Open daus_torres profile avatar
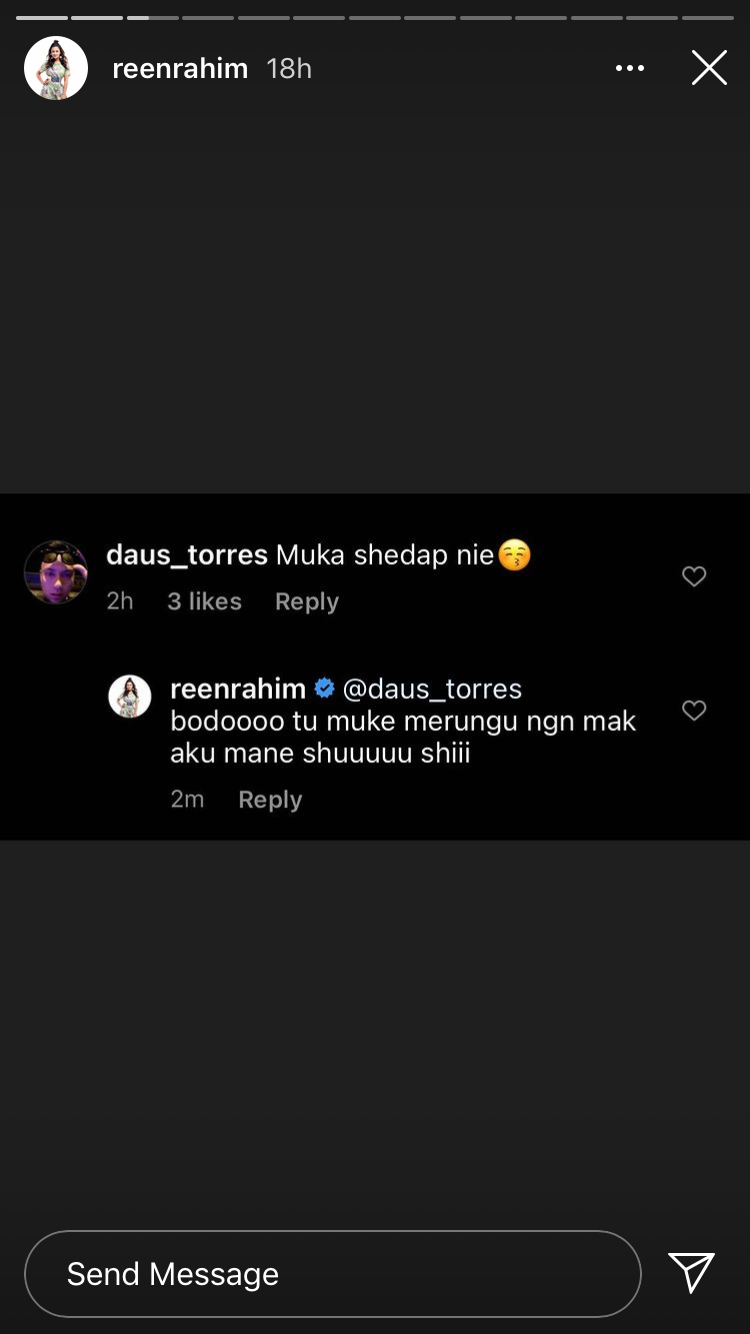Viewport: 750px width, 1334px height. (x=56, y=572)
